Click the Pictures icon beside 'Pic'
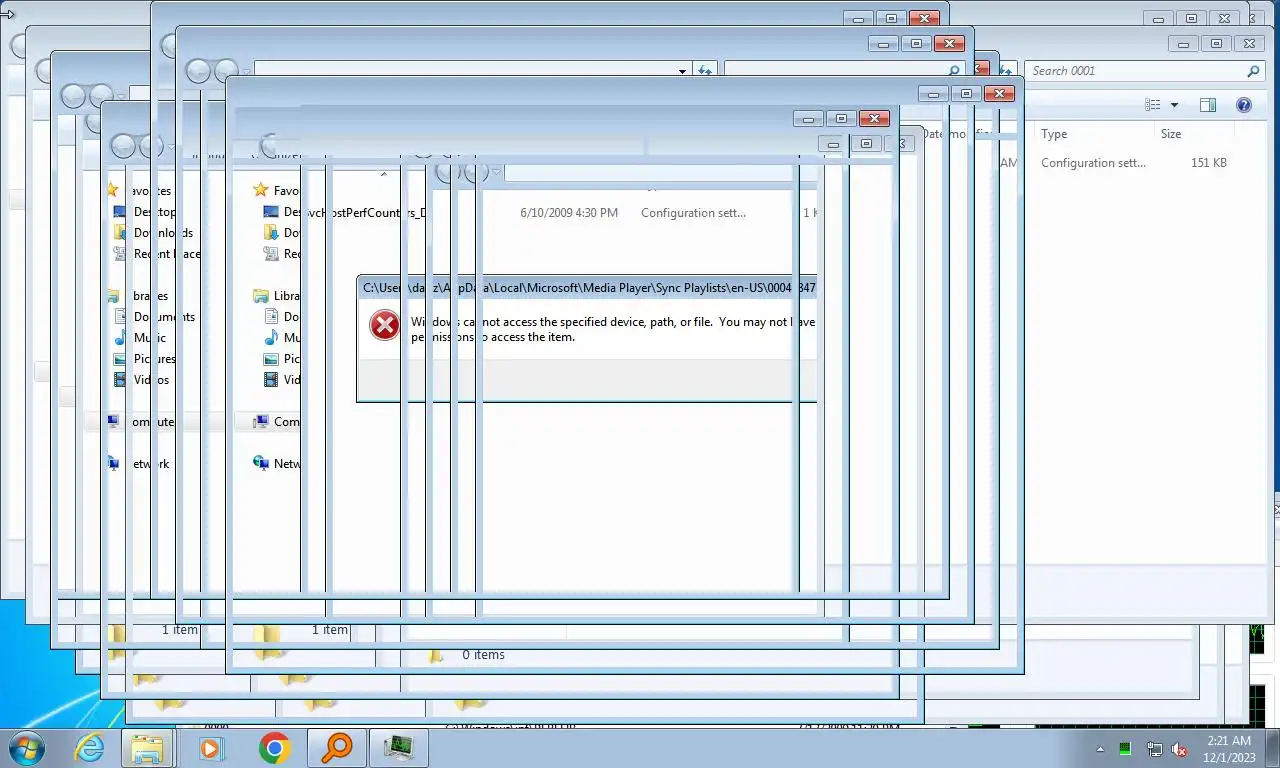Image resolution: width=1280 pixels, height=768 pixels. pyautogui.click(x=270, y=359)
